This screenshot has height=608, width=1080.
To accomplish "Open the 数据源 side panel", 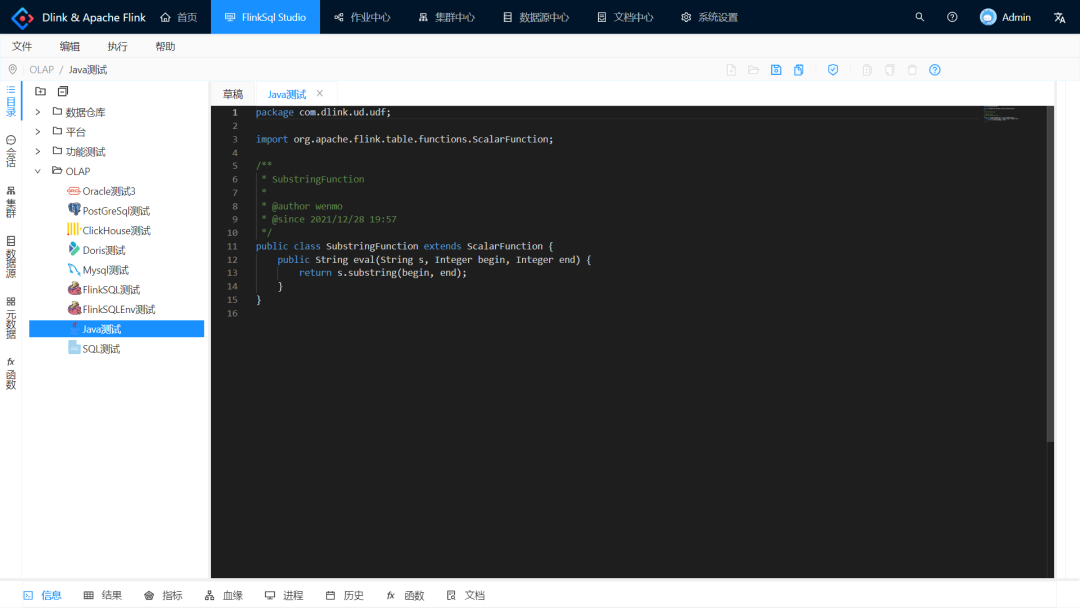I will [11, 257].
